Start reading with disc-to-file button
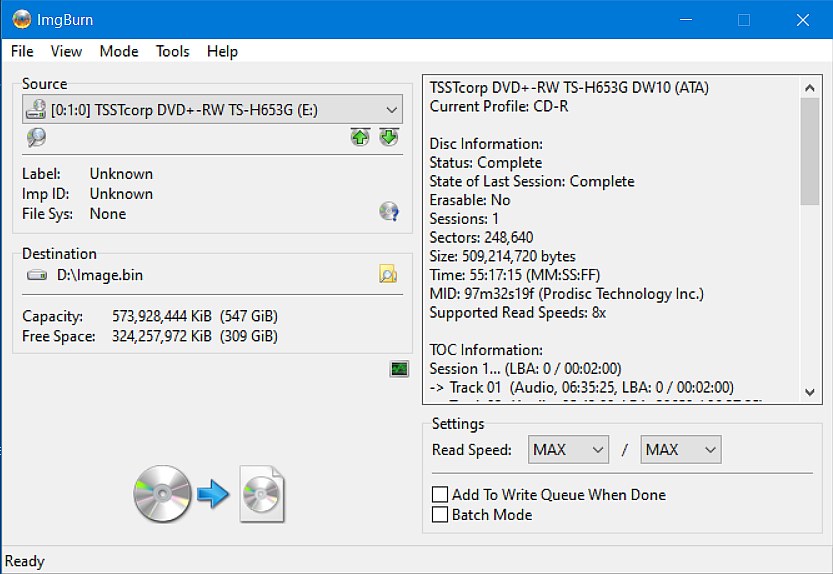833x574 pixels. 209,494
